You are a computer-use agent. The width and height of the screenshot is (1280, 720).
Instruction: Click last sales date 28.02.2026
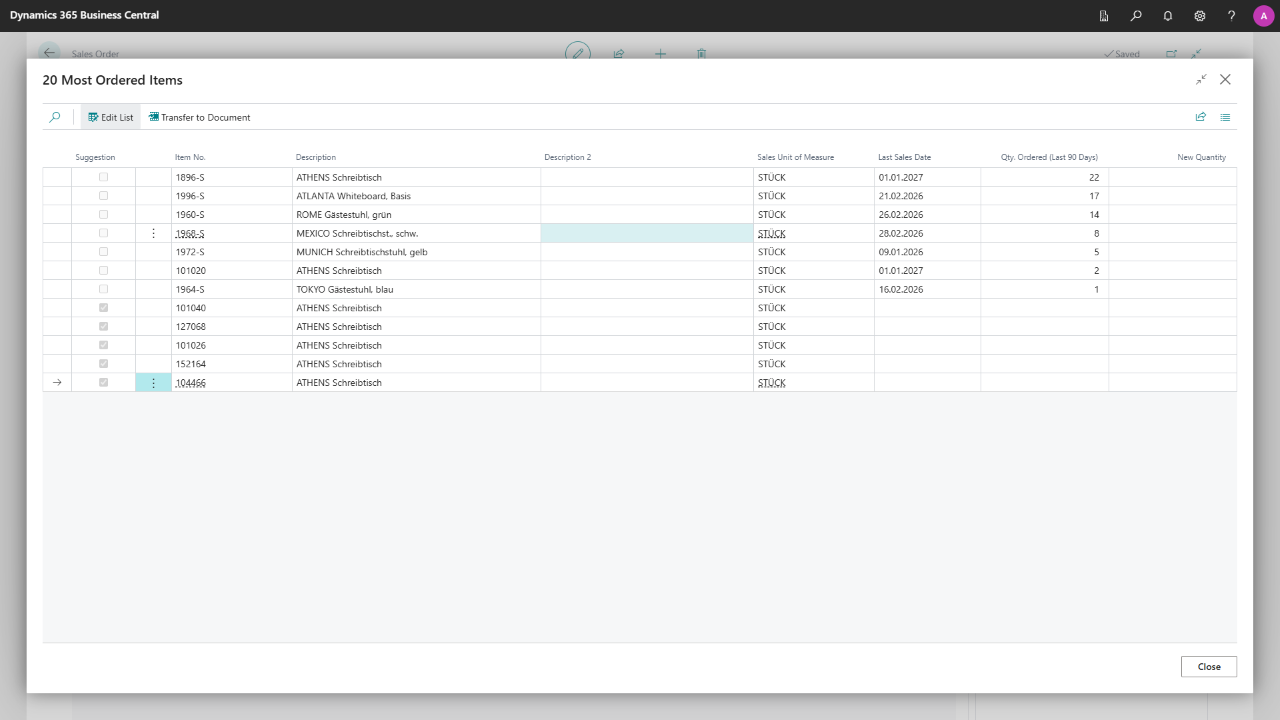[901, 233]
